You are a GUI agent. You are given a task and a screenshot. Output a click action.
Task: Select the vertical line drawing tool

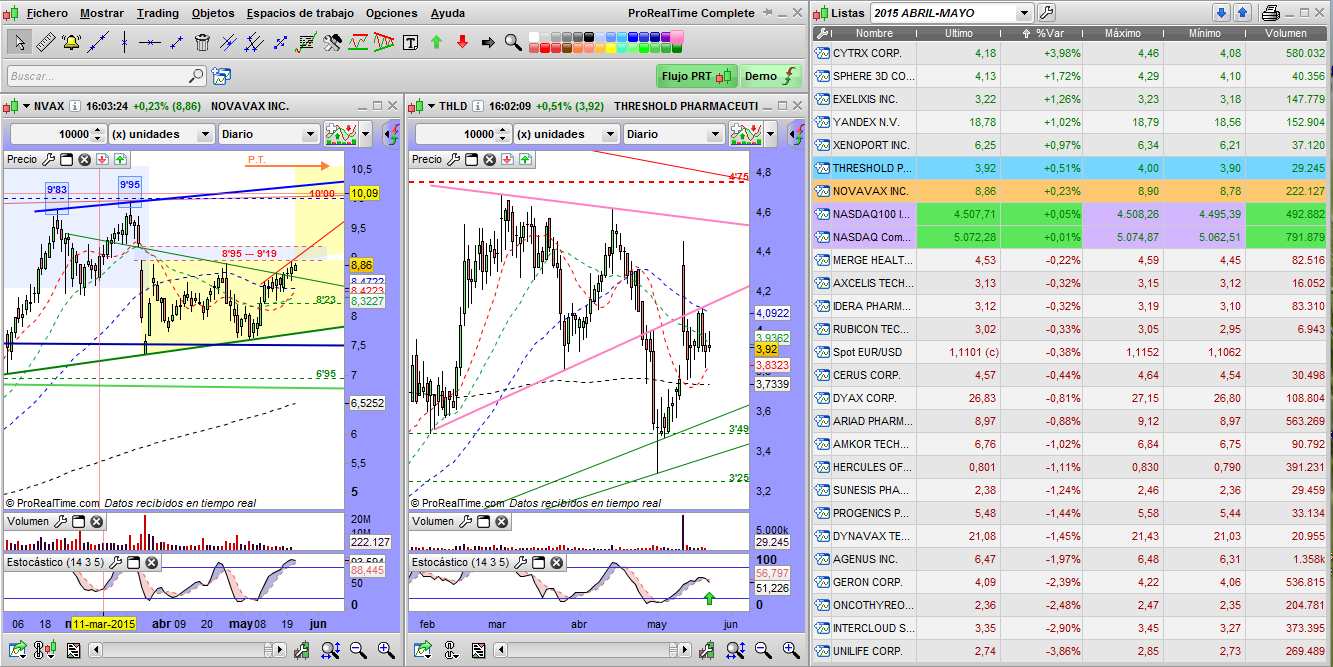point(124,42)
